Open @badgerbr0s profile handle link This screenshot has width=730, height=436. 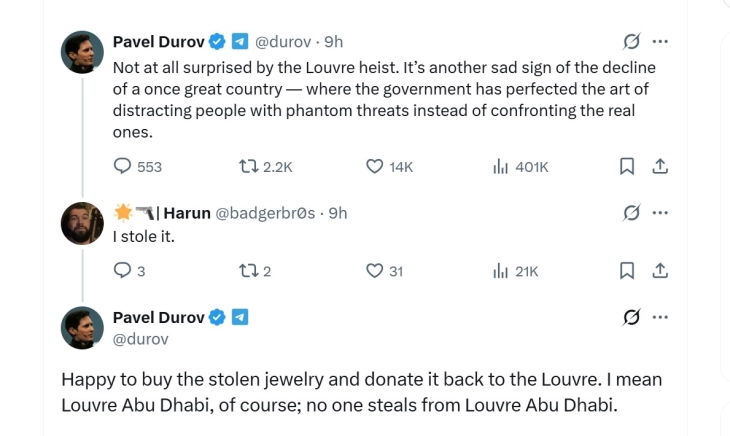265,213
